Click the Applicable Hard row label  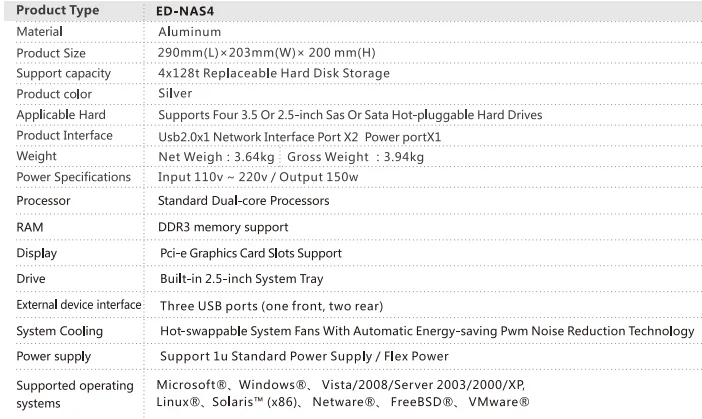click(x=61, y=115)
